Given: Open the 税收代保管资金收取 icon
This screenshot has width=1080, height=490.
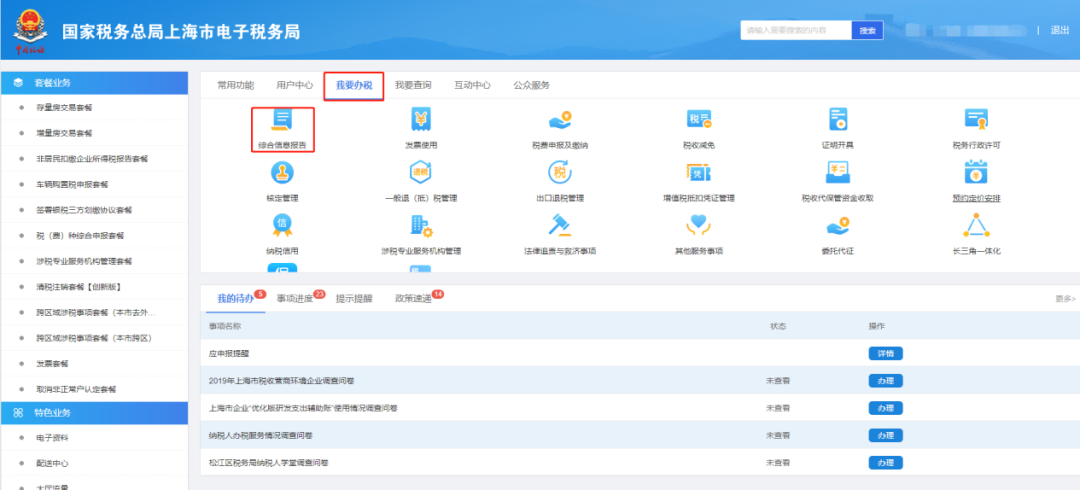Looking at the screenshot, I should (838, 172).
